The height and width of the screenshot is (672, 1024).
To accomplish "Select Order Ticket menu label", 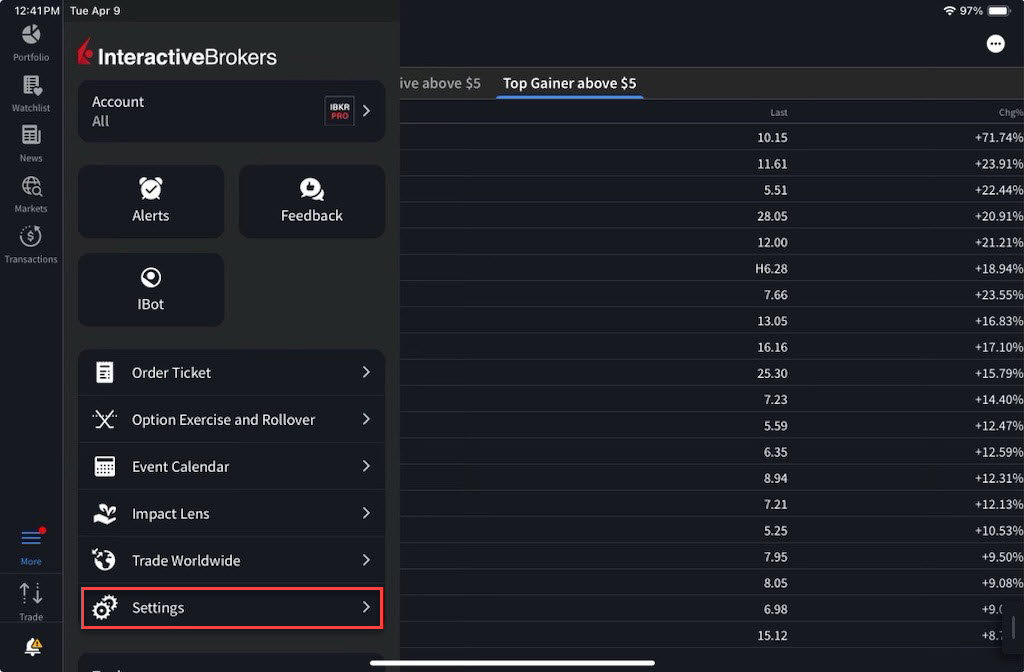I will pos(171,372).
